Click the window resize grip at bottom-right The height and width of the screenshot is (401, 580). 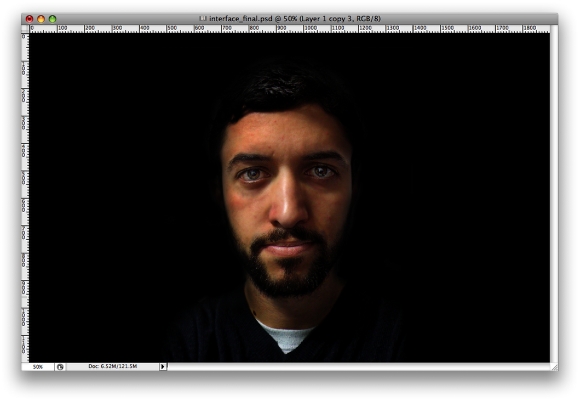554,367
